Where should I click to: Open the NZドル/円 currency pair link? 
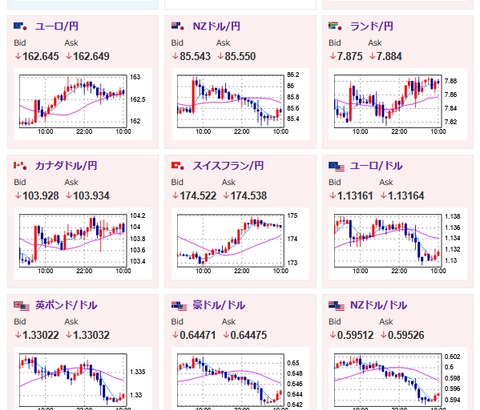click(216, 26)
